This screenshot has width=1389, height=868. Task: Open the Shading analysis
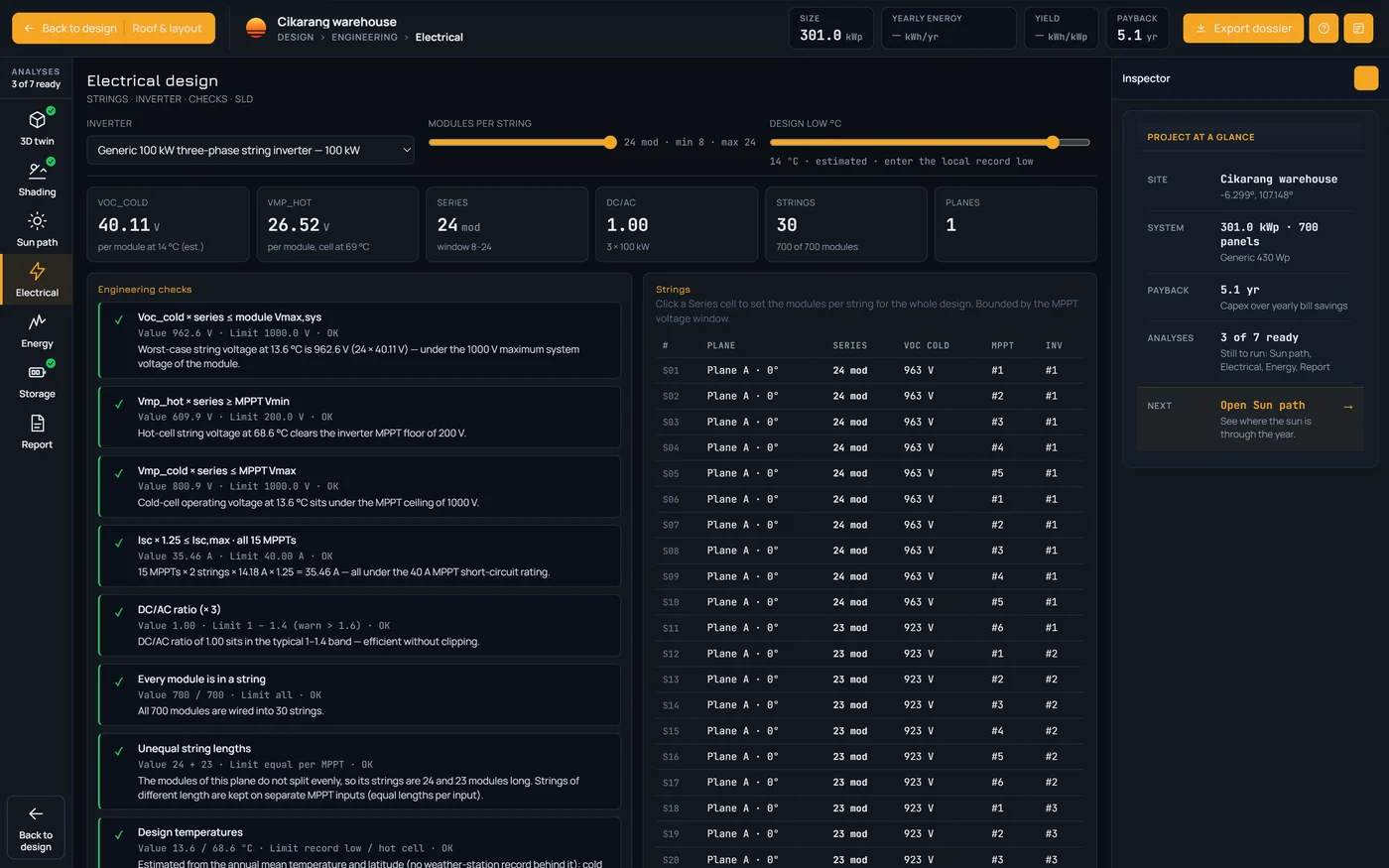(37, 177)
